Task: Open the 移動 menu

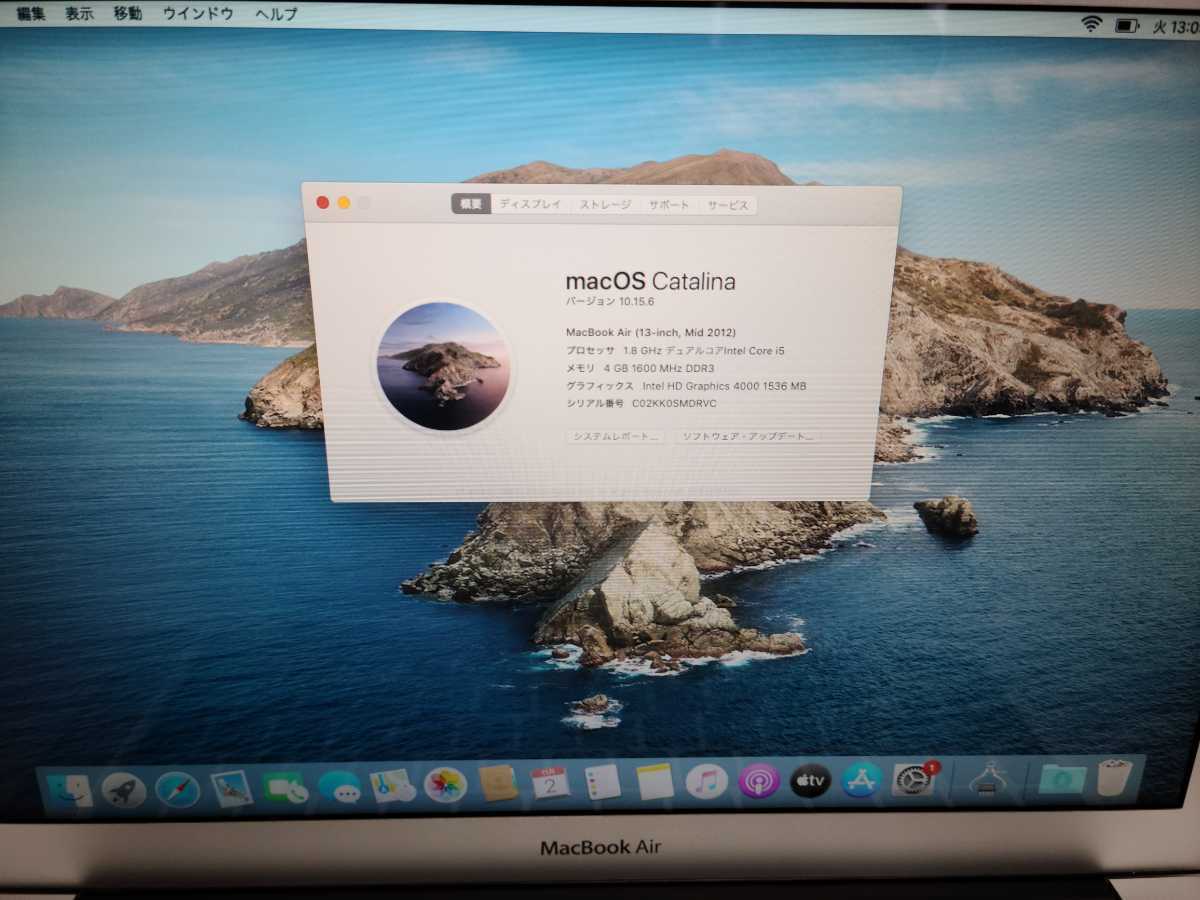Action: point(127,13)
